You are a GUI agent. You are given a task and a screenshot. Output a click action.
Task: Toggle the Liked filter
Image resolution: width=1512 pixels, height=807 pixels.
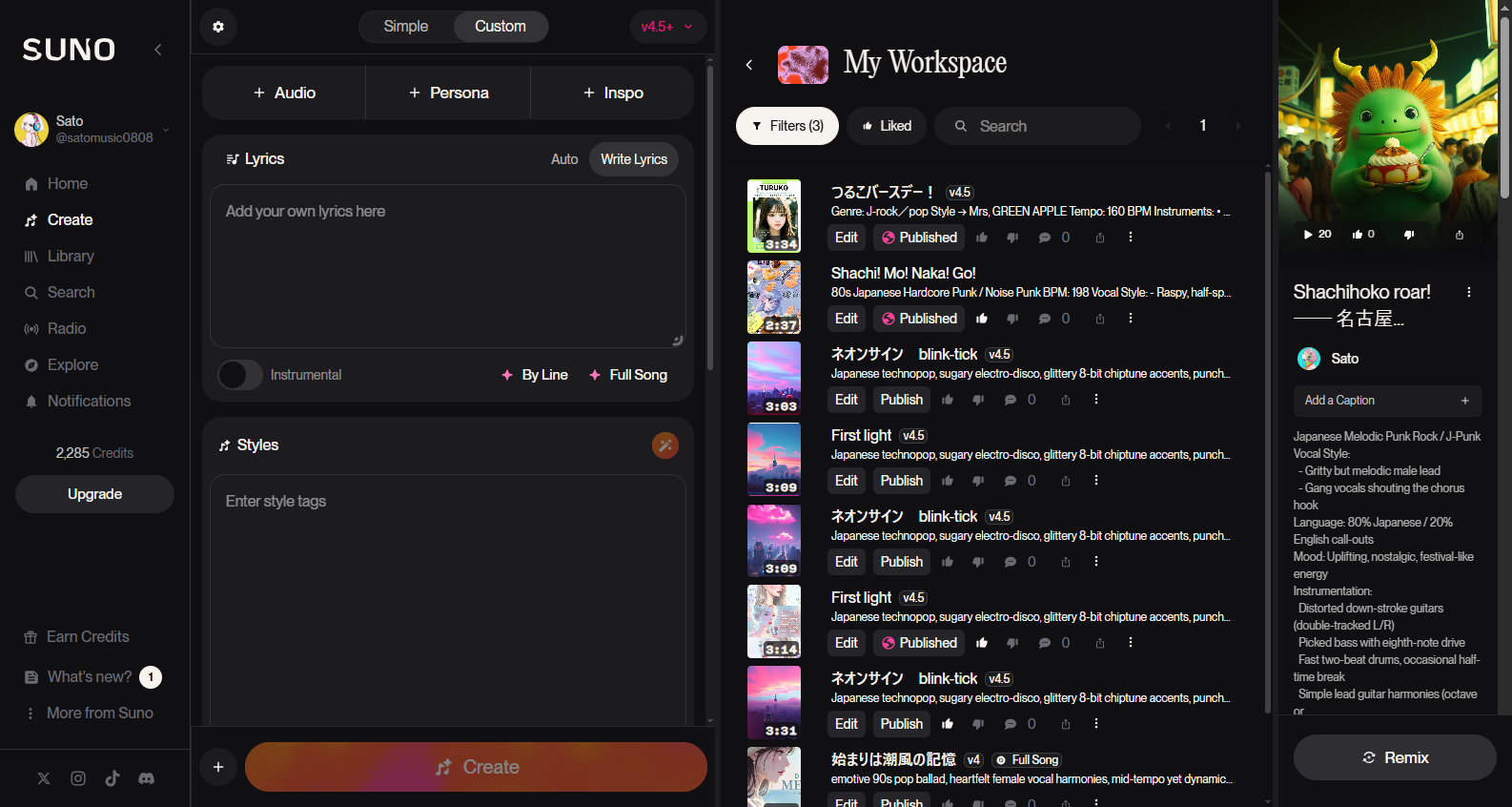pos(887,126)
